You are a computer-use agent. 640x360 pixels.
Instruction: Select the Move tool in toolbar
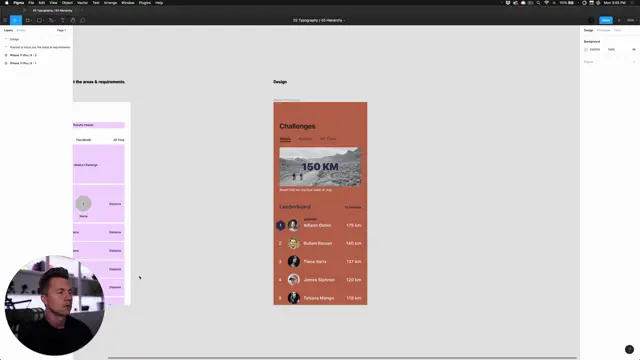pyautogui.click(x=15, y=20)
